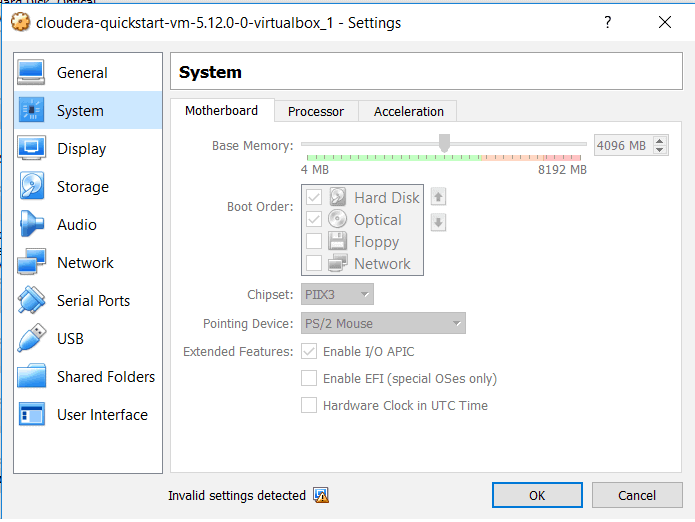Enable EFI (special OSes only)
The height and width of the screenshot is (522, 695).
[x=310, y=379]
